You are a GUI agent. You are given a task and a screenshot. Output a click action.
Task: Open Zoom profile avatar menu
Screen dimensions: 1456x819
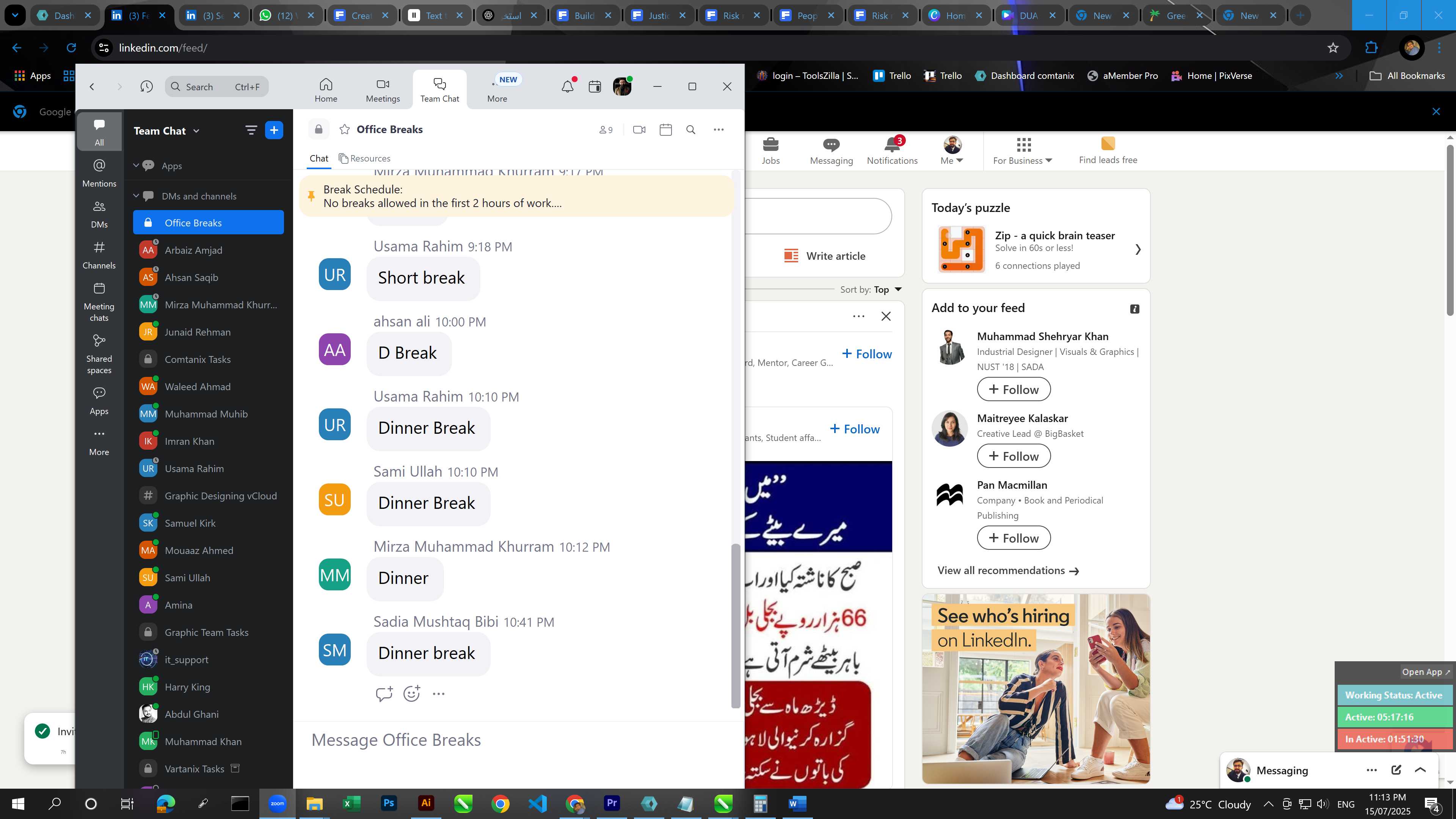pyautogui.click(x=622, y=86)
